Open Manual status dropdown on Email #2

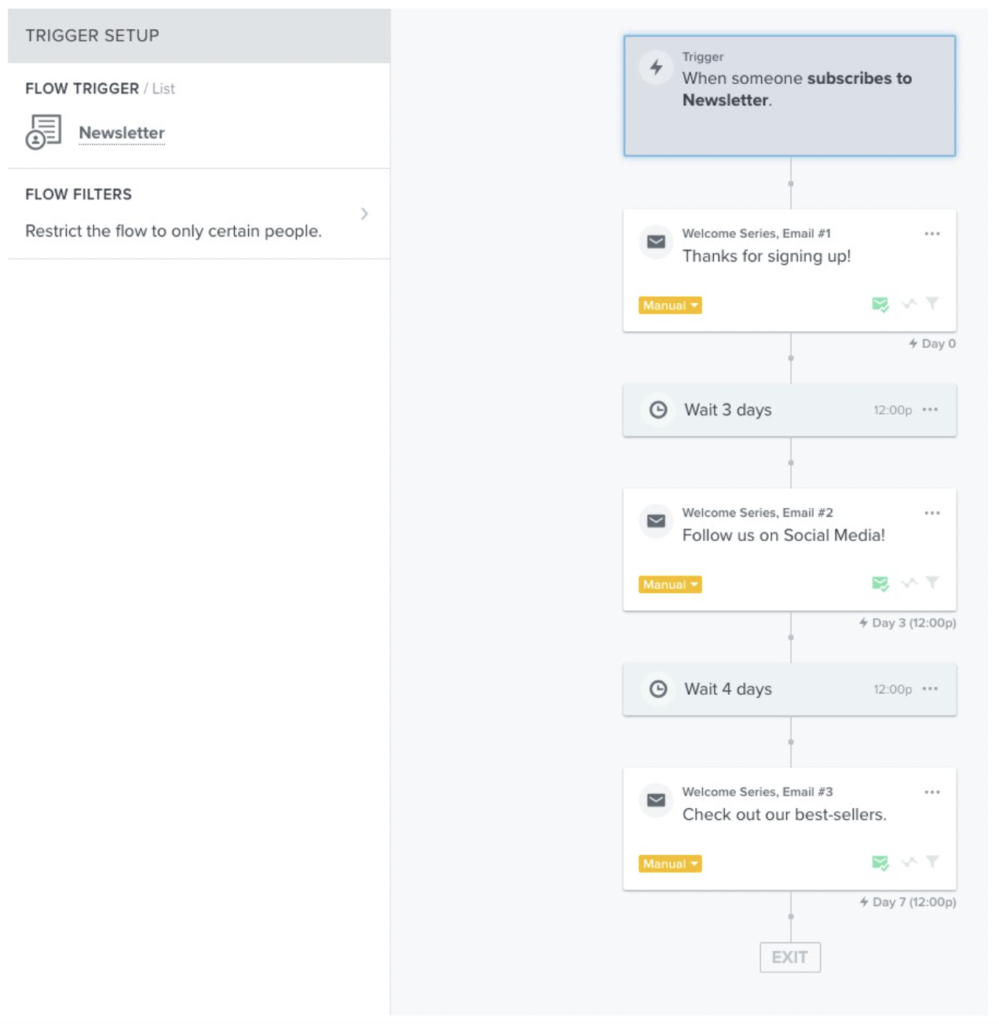[x=670, y=584]
